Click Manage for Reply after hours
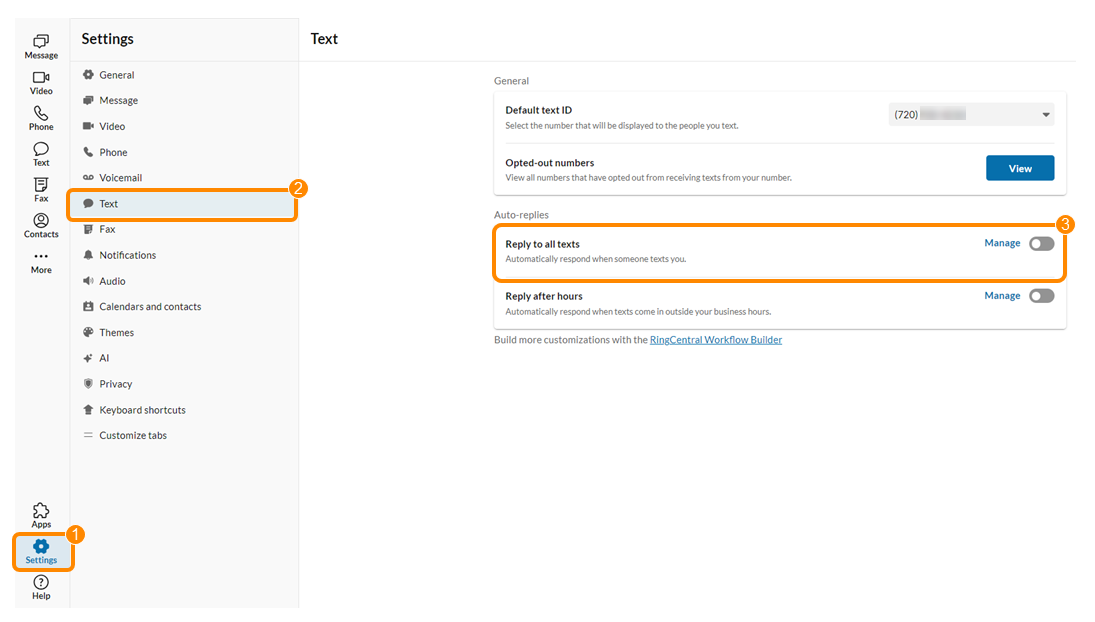The height and width of the screenshot is (622, 1095). point(1002,296)
